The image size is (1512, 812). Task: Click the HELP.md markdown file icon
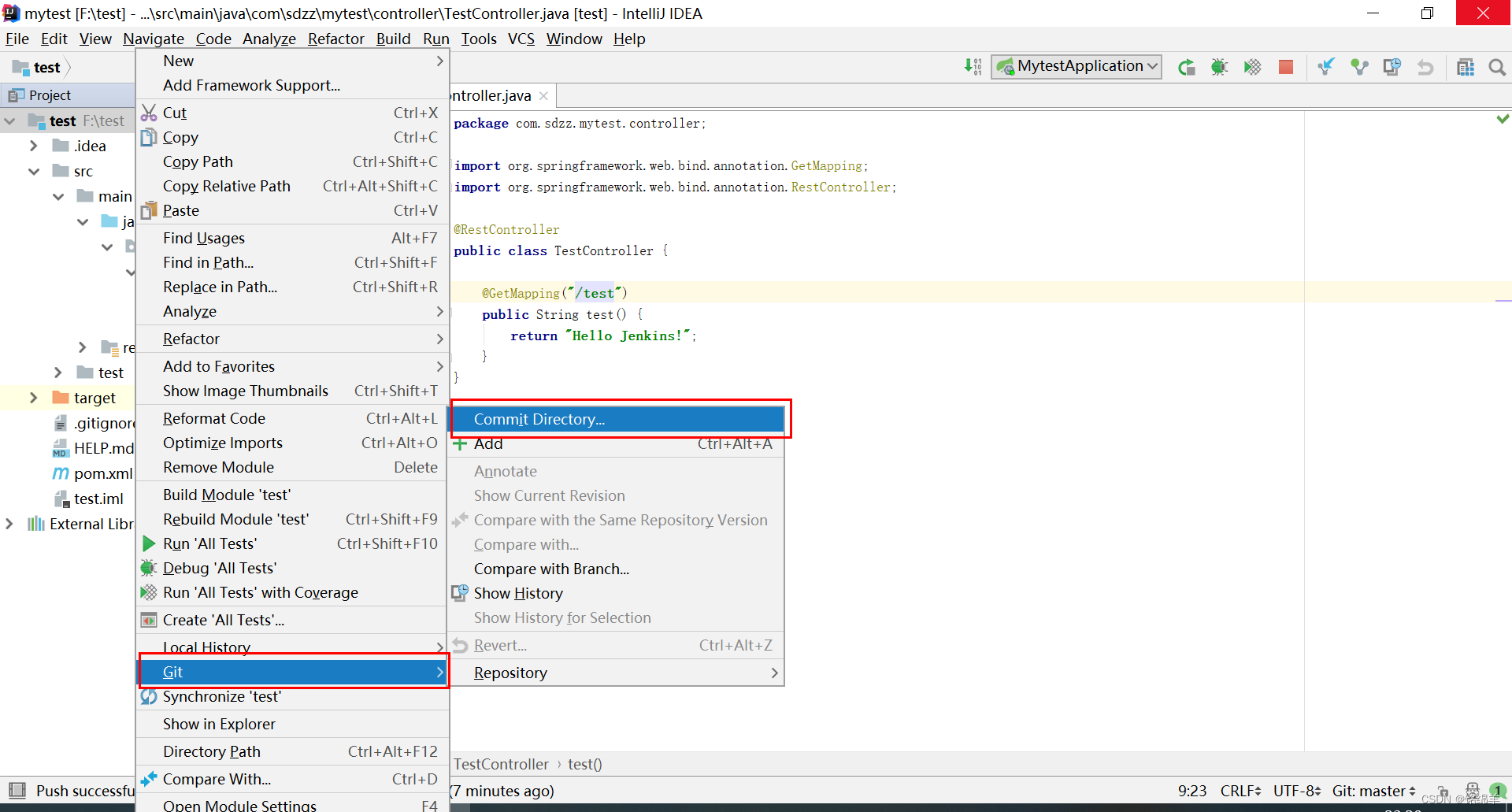(60, 448)
